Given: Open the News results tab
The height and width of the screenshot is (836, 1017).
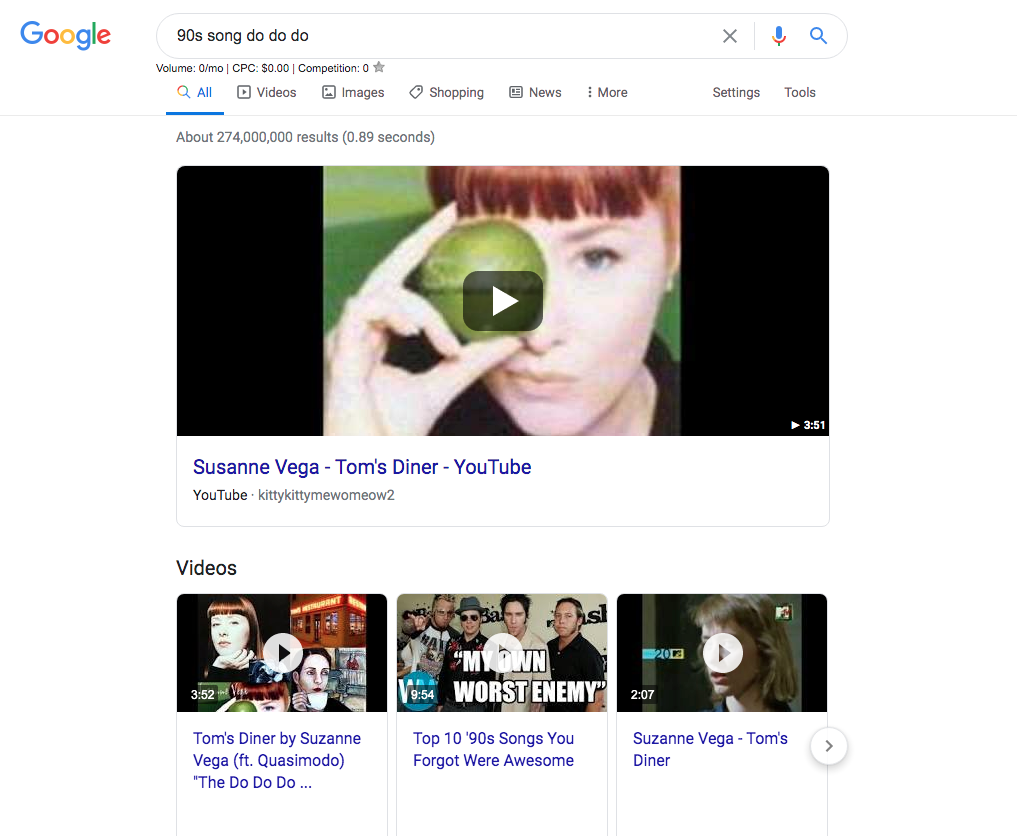Looking at the screenshot, I should [x=535, y=92].
